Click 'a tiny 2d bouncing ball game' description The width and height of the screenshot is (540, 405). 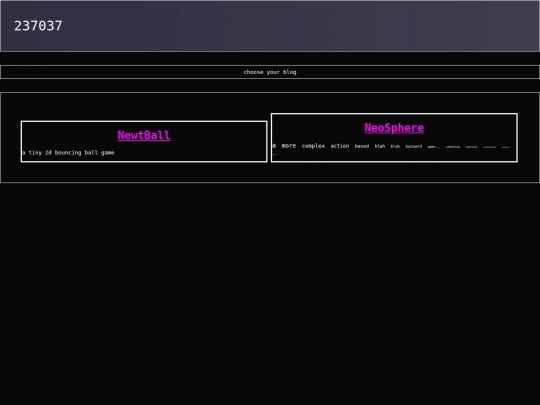pyautogui.click(x=68, y=153)
